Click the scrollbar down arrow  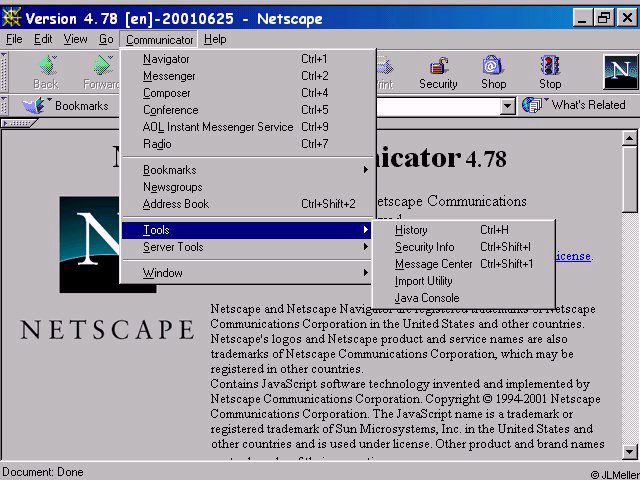(x=629, y=451)
